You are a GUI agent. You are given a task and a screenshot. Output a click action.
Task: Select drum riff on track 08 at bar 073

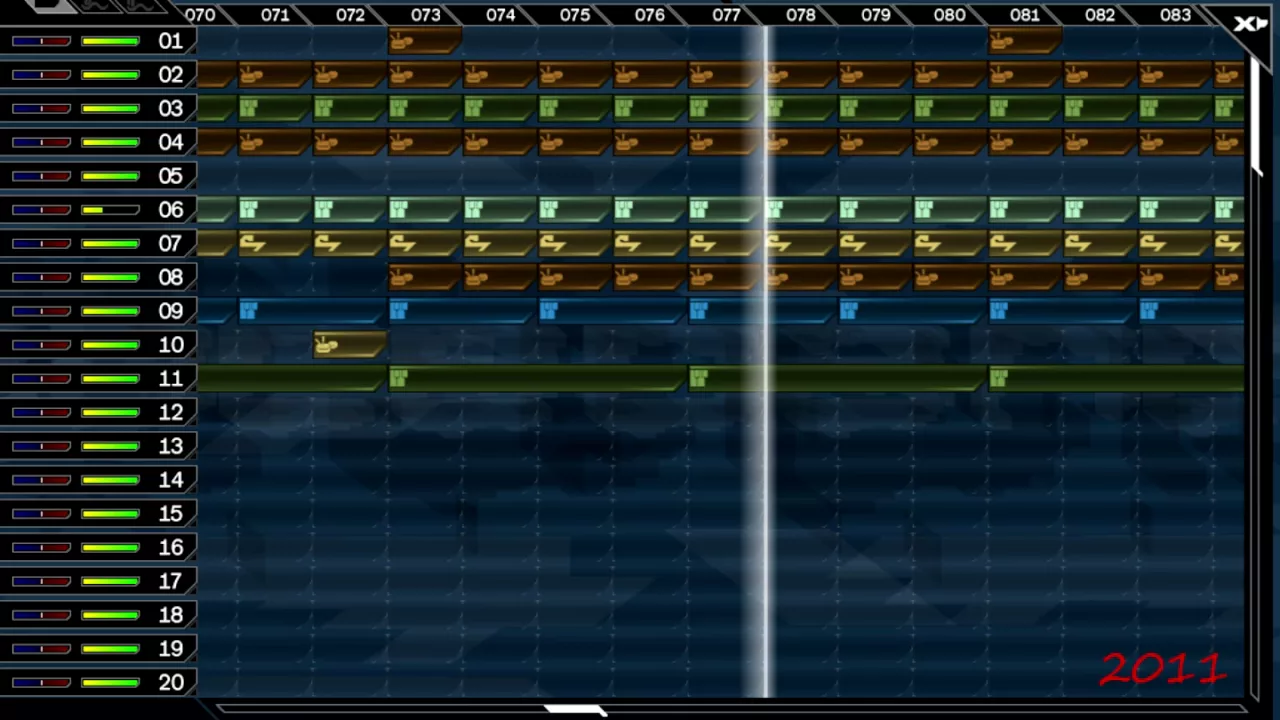coord(425,277)
